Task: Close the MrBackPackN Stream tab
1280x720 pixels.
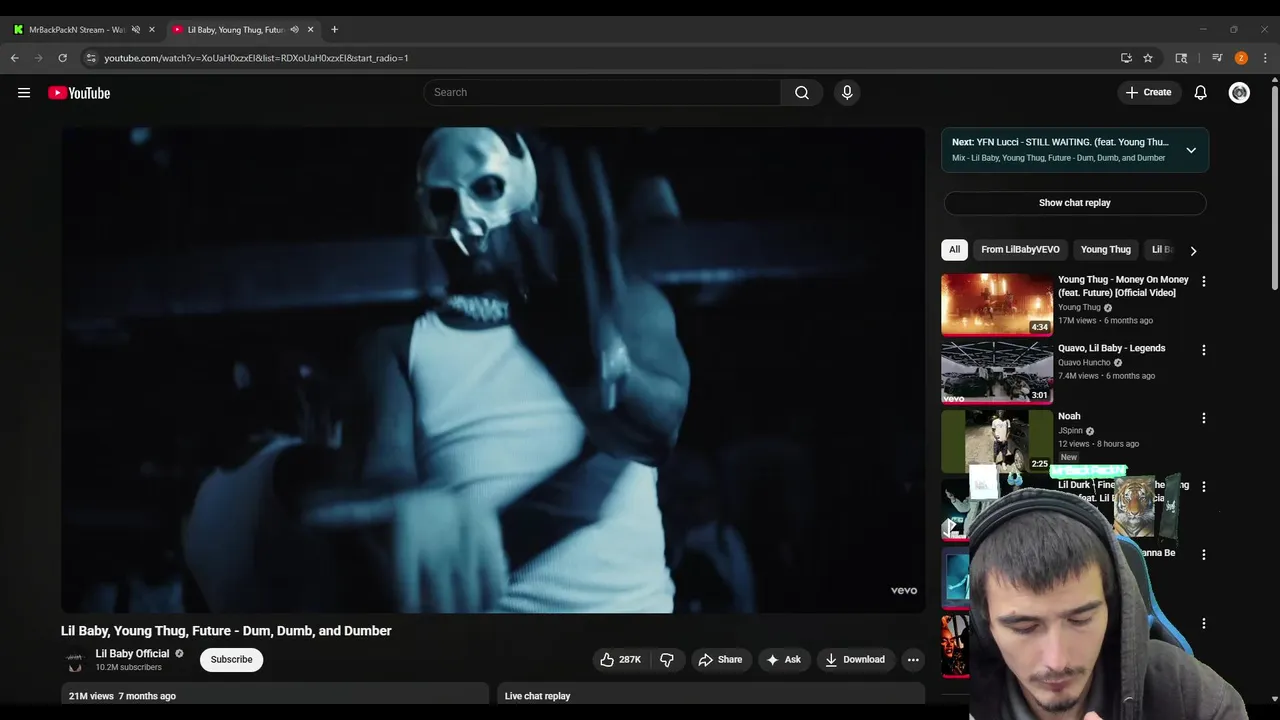Action: pyautogui.click(x=152, y=30)
